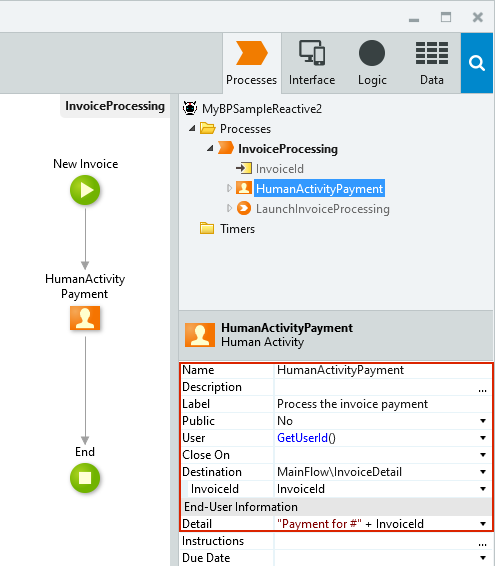Open the Destination property dropdown
495x566 pixels.
click(x=483, y=472)
